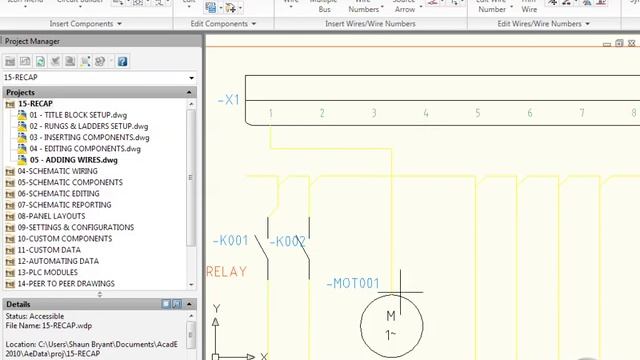The image size is (640, 360).
Task: Open the blue Help icon in Project Manager
Action: pyautogui.click(x=122, y=62)
